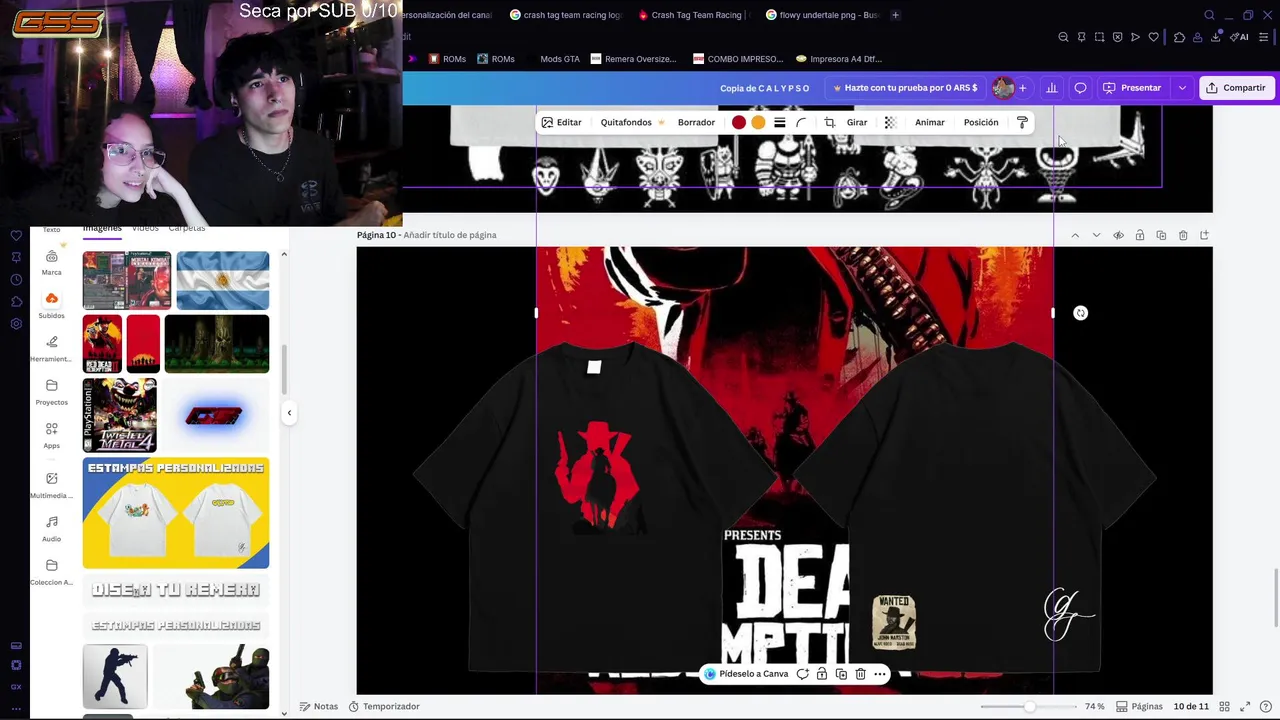1280x720 pixels.
Task: Apply Quitafondos background remover
Action: [632, 122]
